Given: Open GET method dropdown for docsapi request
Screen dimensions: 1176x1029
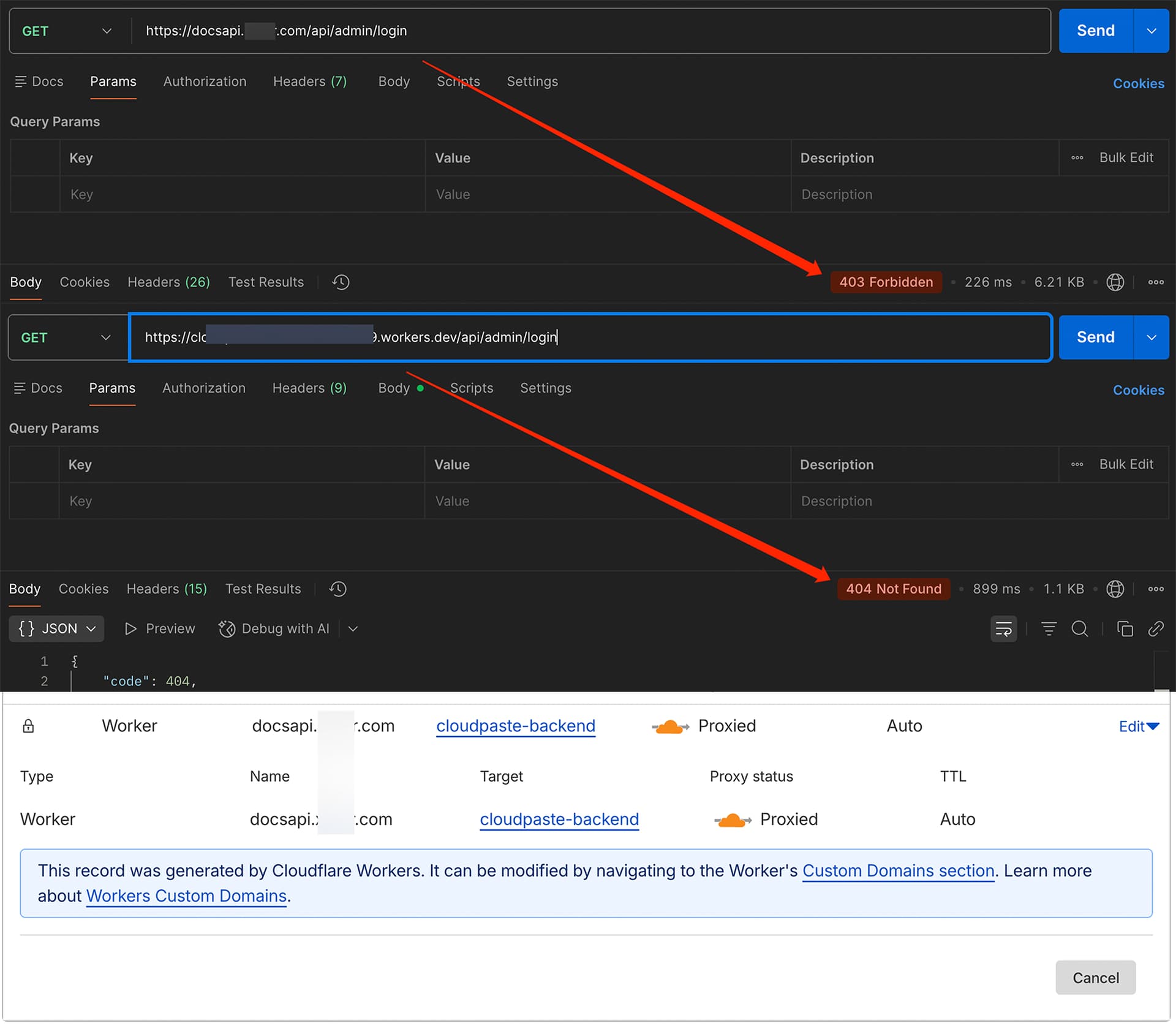Looking at the screenshot, I should (67, 31).
